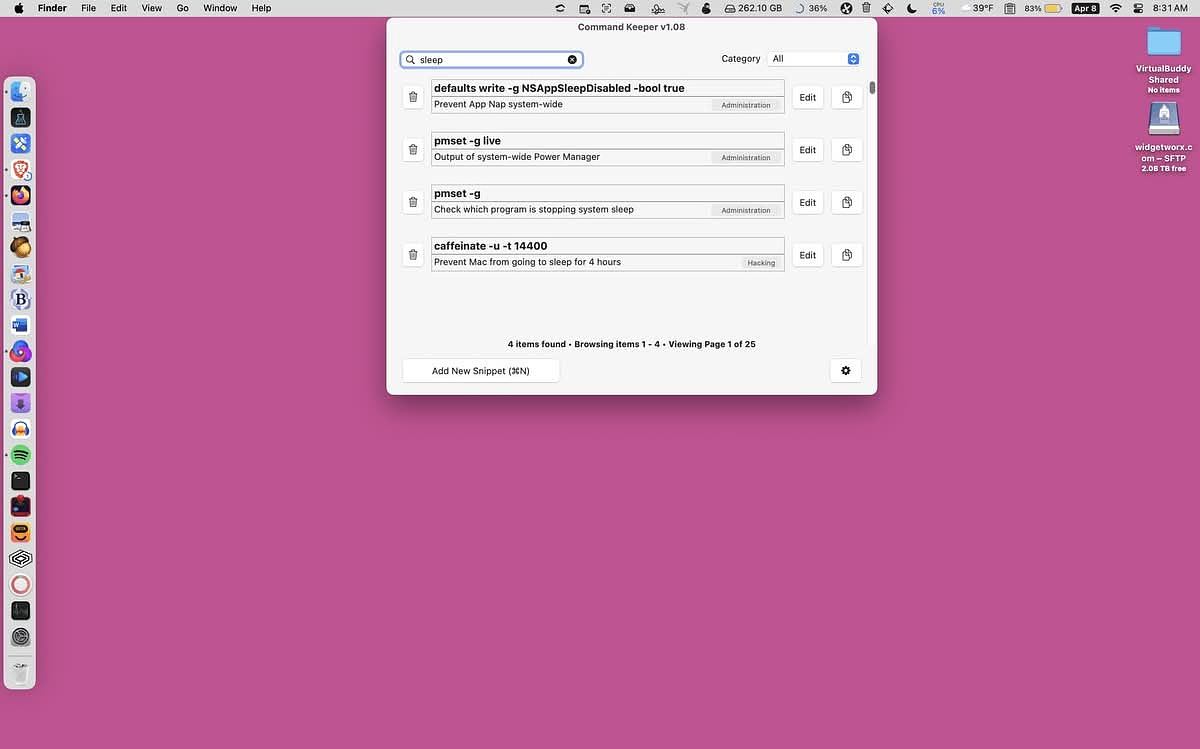Click the snippet list scrollbar
Screen dimensions: 1200x749
click(x=872, y=87)
